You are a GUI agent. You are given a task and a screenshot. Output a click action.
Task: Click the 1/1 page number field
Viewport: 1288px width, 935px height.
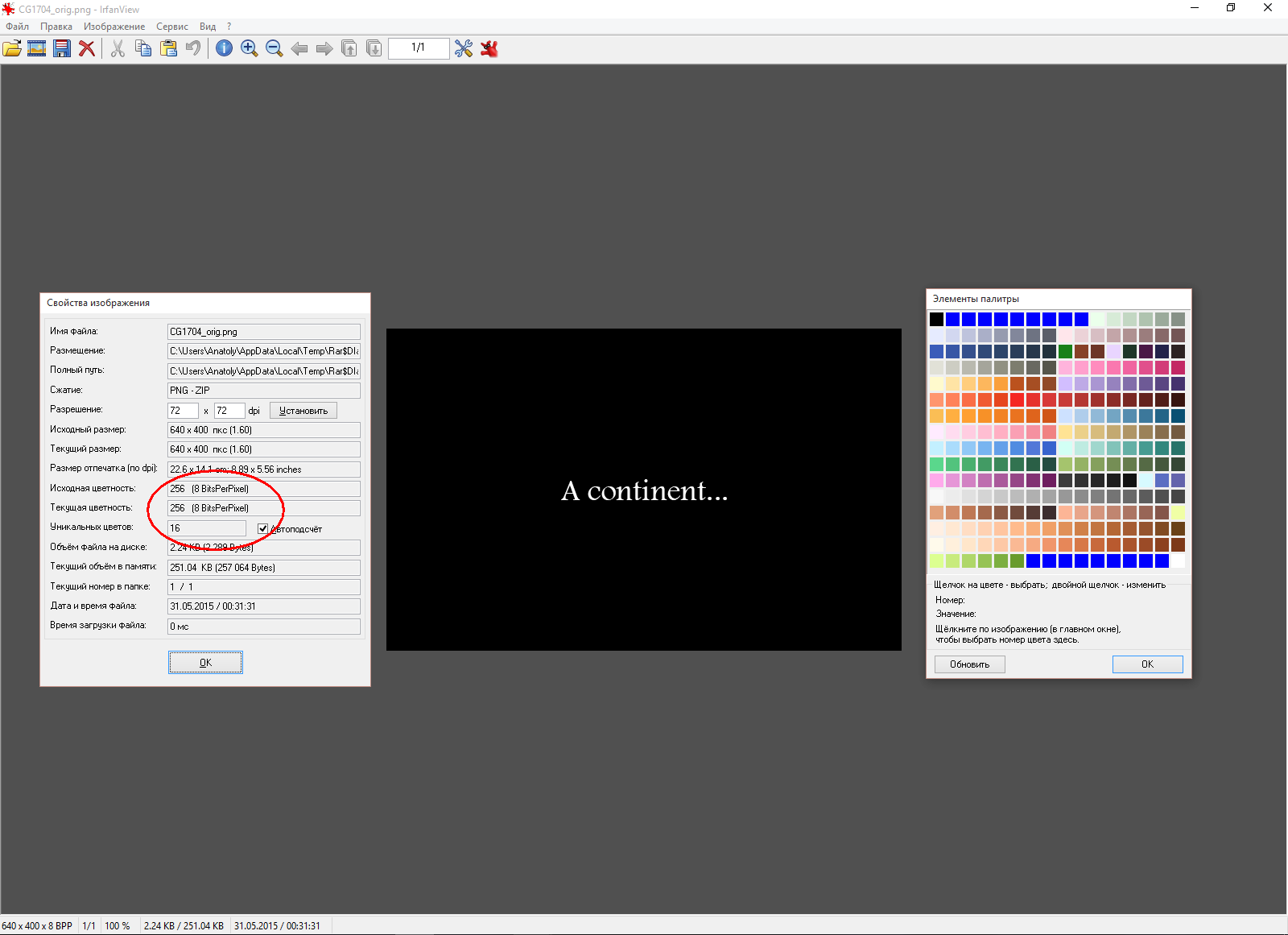point(419,48)
